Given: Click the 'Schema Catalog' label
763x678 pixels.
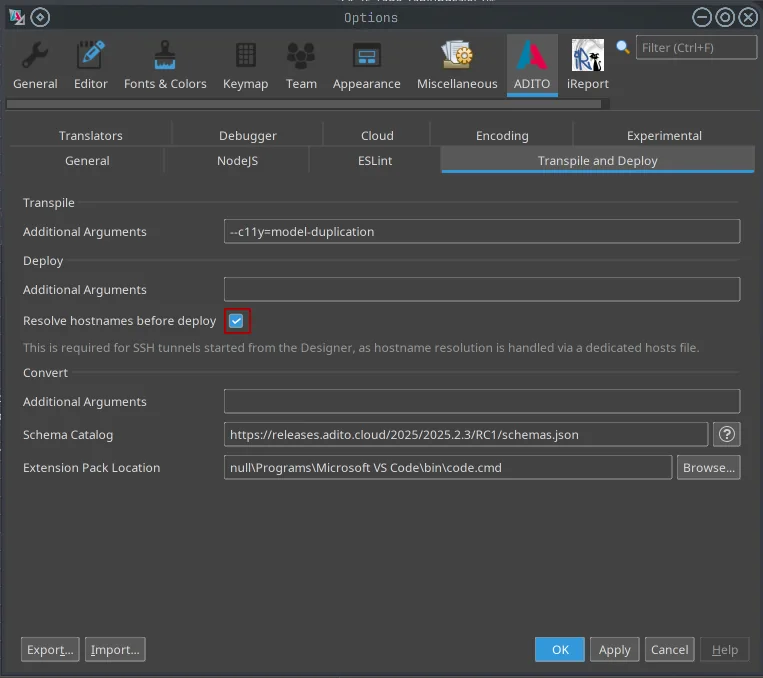Looking at the screenshot, I should click(x=68, y=435).
